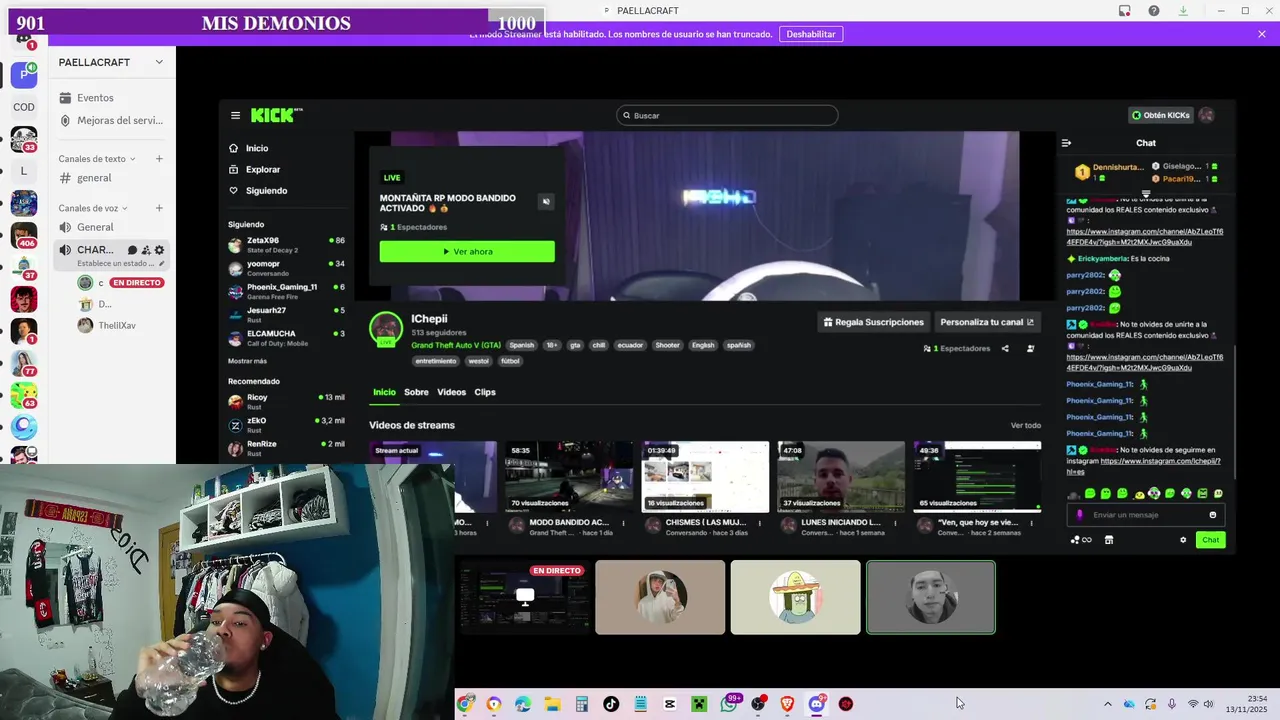Open options menu for MODO BANDIDO video
Screen dimensions: 1280x720
coord(623,523)
